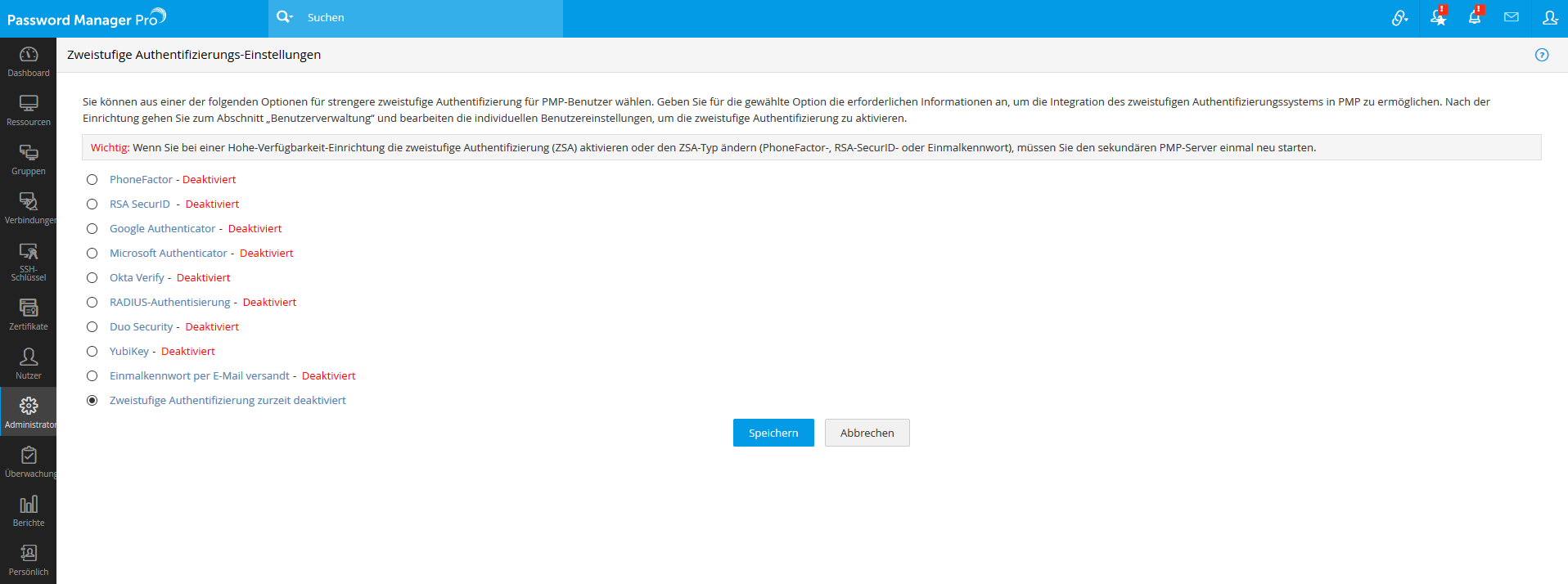Select RSA SecurID radio button
This screenshot has width=1568, height=584.
92,204
